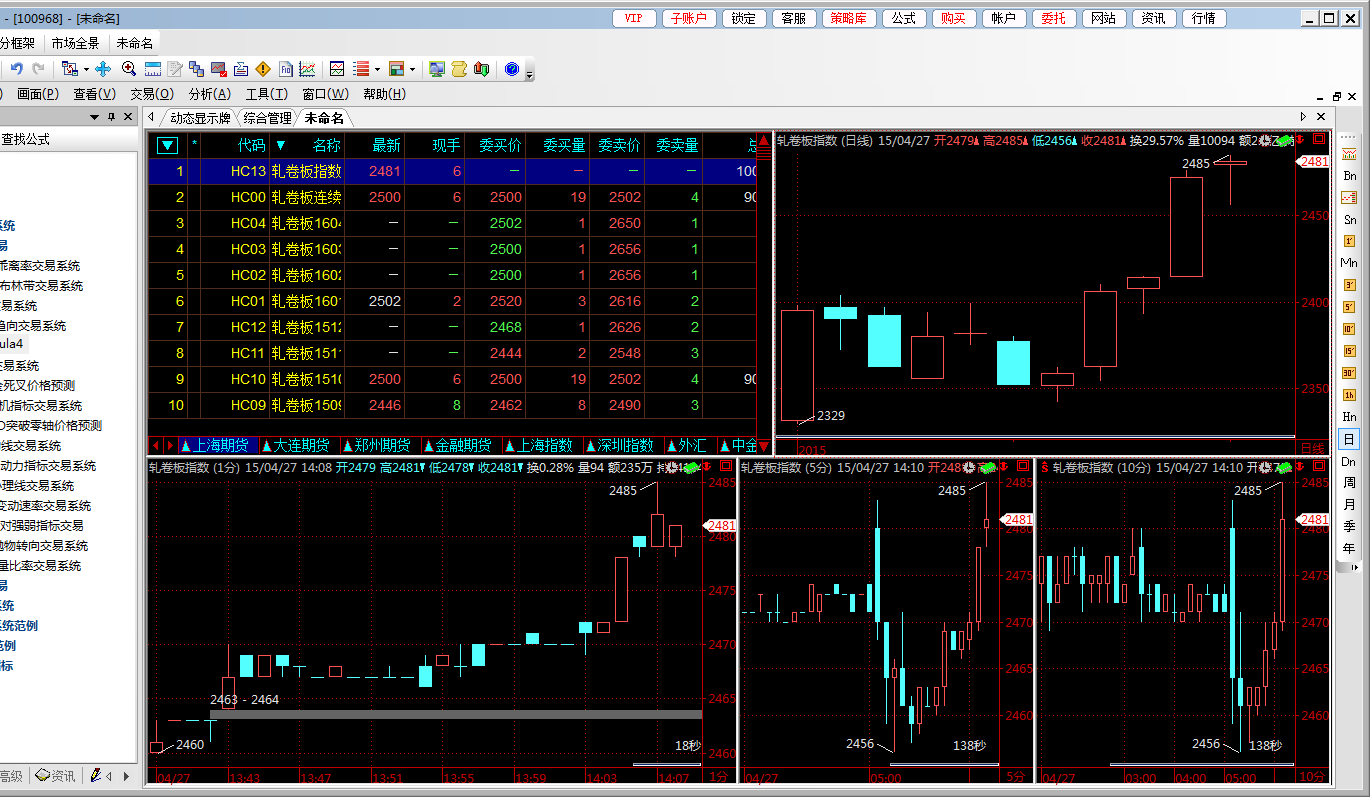
Task: Select the 1-hour period icon in right sidebar
Action: click(1349, 395)
